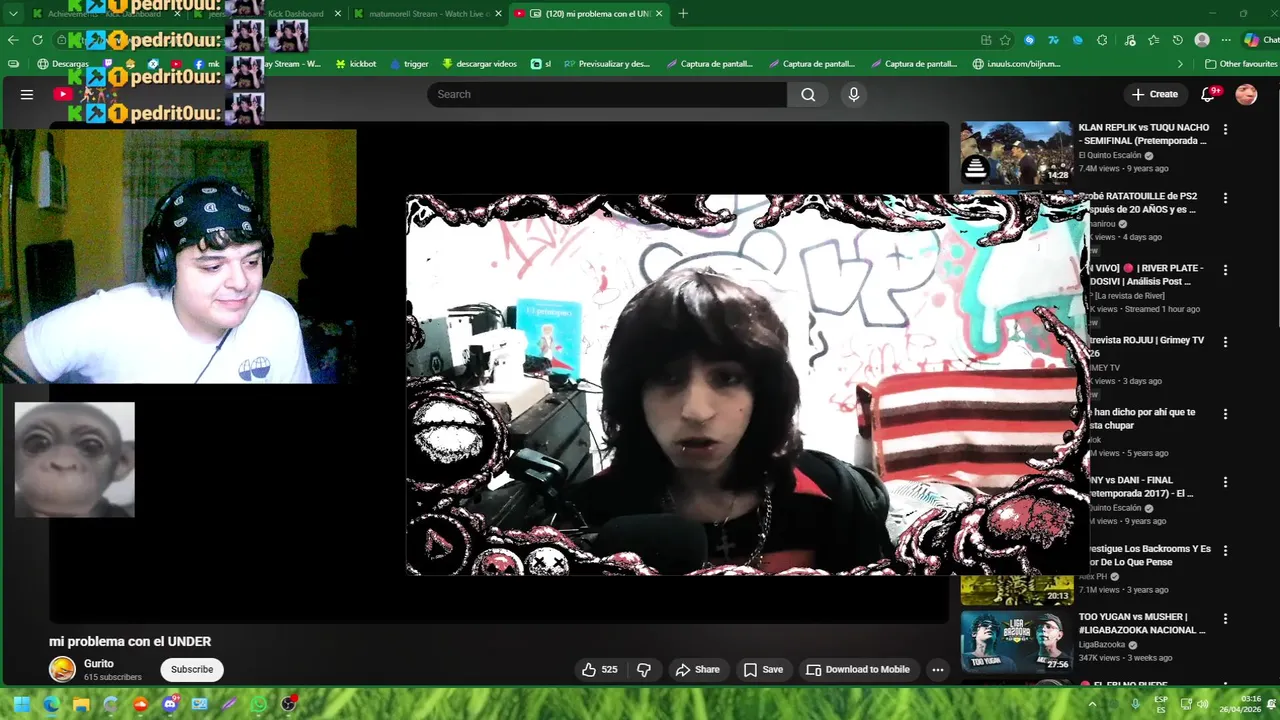The width and height of the screenshot is (1280, 720).
Task: Open the browser profile icon
Action: click(1202, 40)
